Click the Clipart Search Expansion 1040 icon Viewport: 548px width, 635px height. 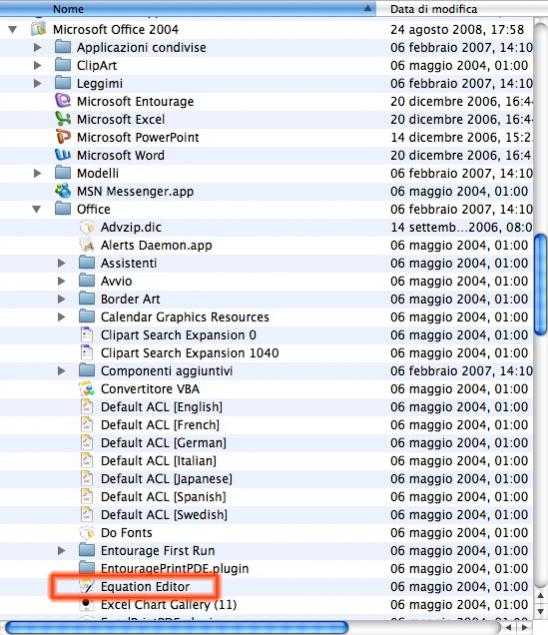(x=87, y=352)
